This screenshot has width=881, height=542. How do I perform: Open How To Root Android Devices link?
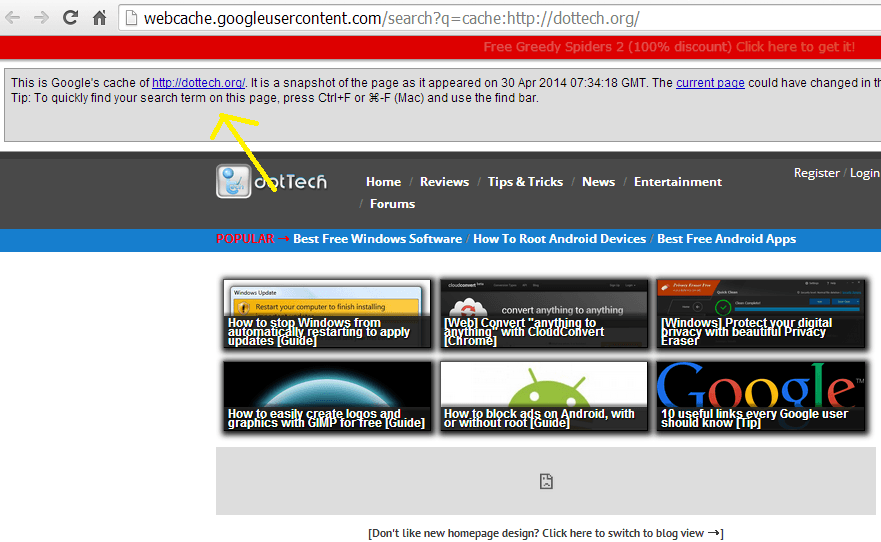559,239
